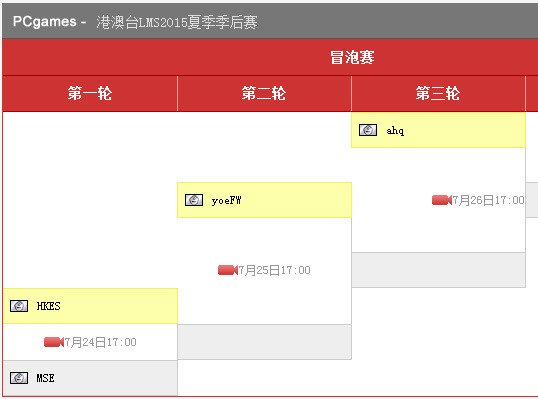The height and width of the screenshot is (399, 538).
Task: Click the HKES team logo icon
Action: click(x=19, y=306)
